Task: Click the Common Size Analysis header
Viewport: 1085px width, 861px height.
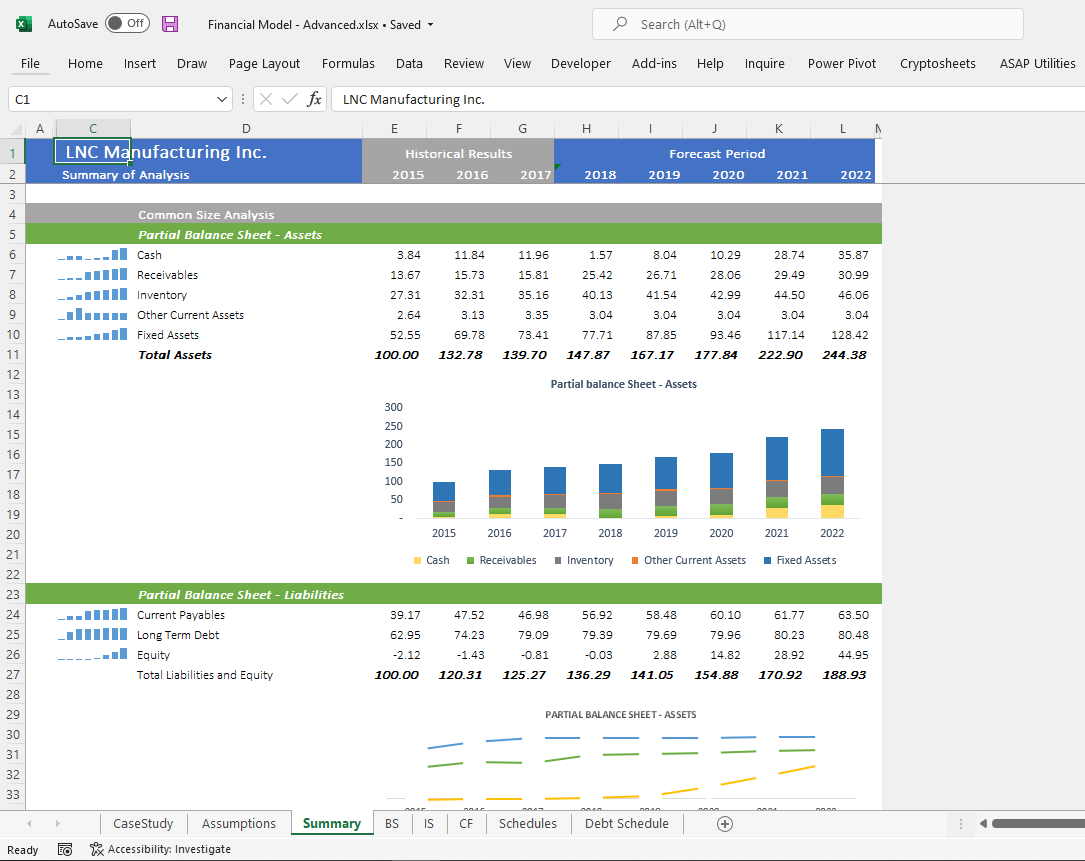Action: coord(206,215)
